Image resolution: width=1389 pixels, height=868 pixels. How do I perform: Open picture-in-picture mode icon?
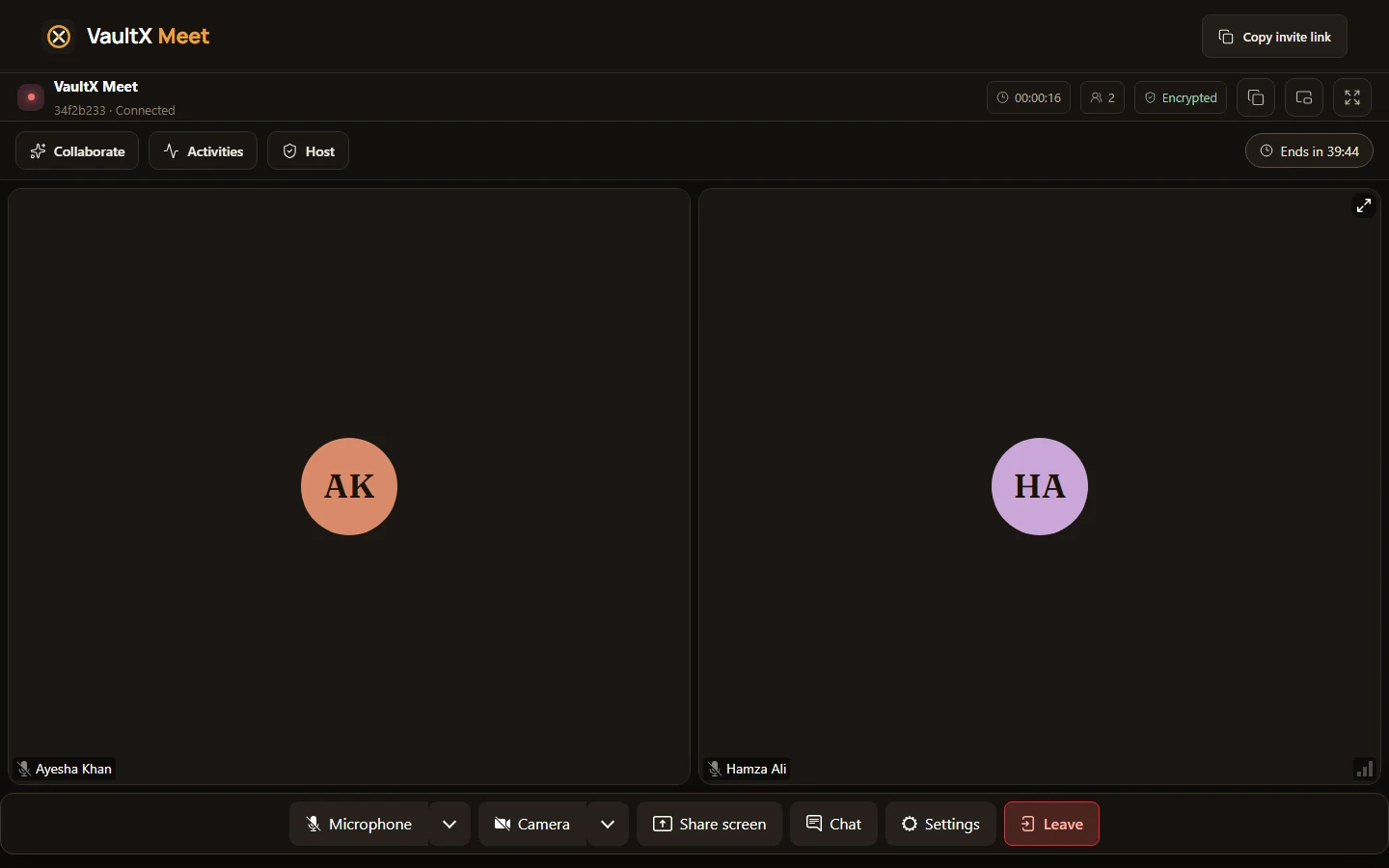coord(1304,97)
